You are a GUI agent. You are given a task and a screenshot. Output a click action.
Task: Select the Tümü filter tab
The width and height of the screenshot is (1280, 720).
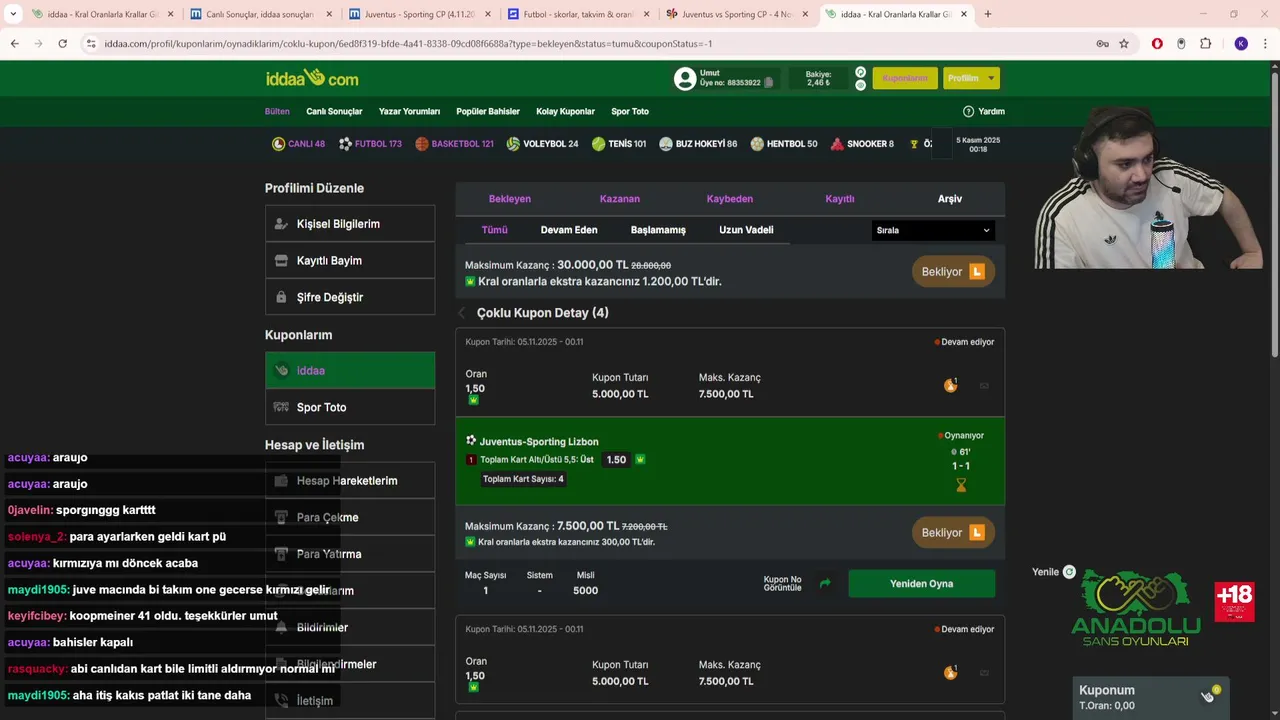(495, 230)
